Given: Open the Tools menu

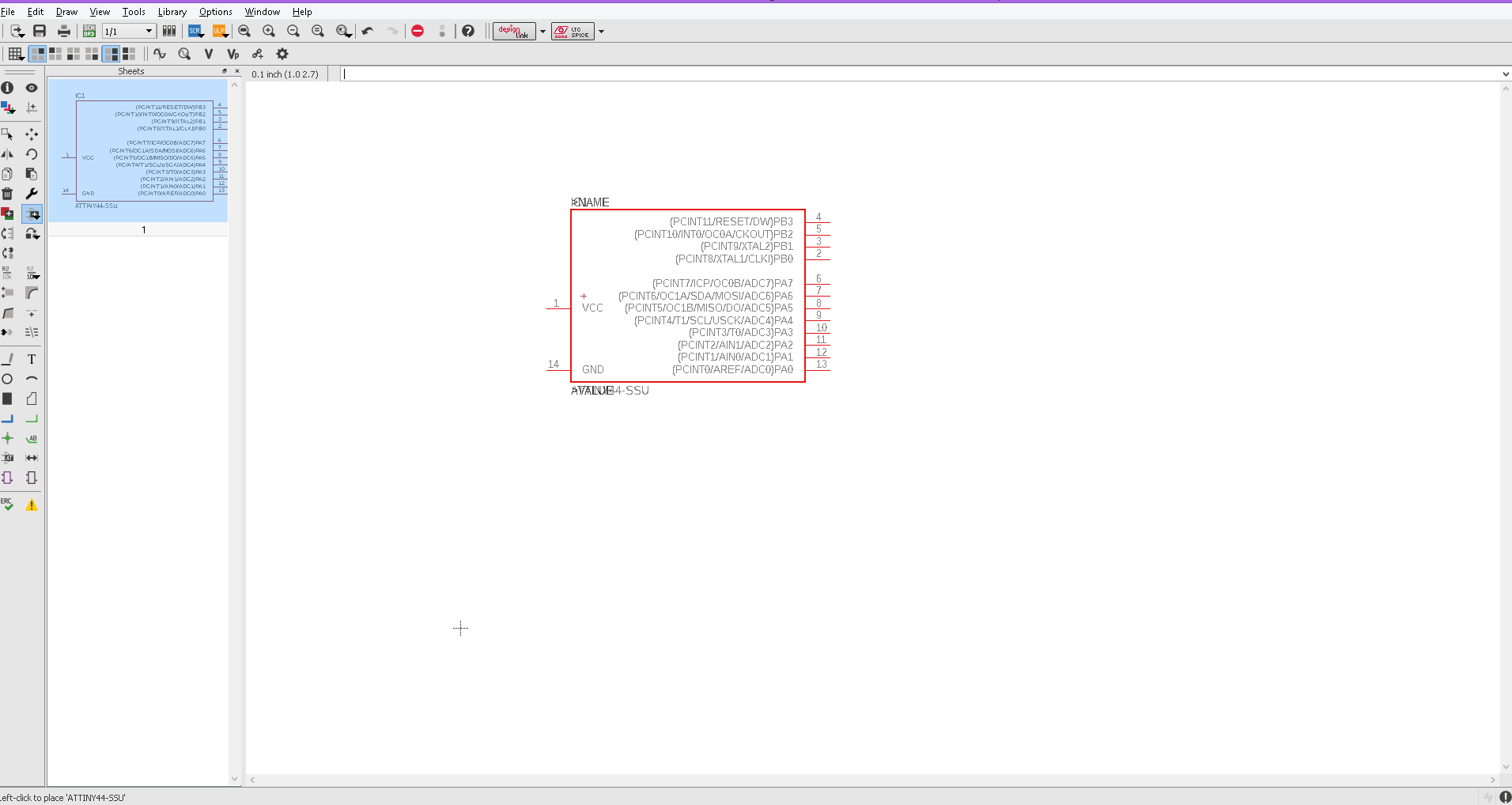Looking at the screenshot, I should tap(134, 12).
